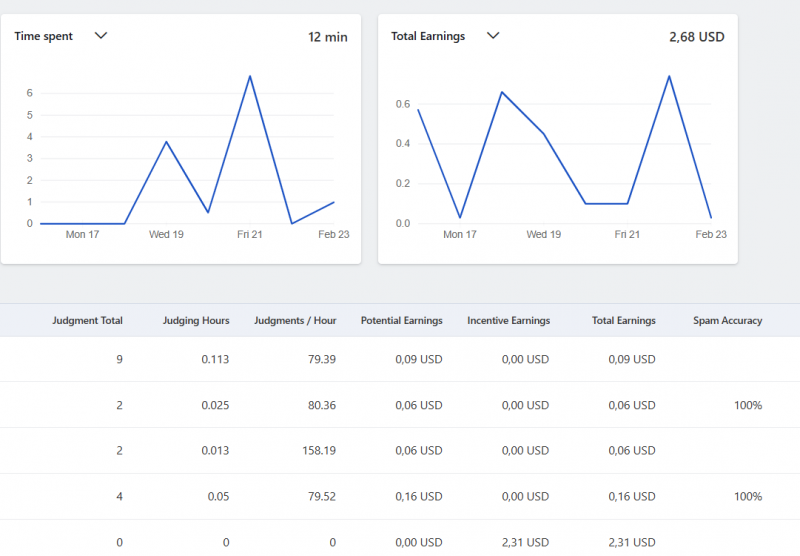Click the Feb 23 label in Total Earnings chart
This screenshot has height=556, width=800.
click(711, 234)
